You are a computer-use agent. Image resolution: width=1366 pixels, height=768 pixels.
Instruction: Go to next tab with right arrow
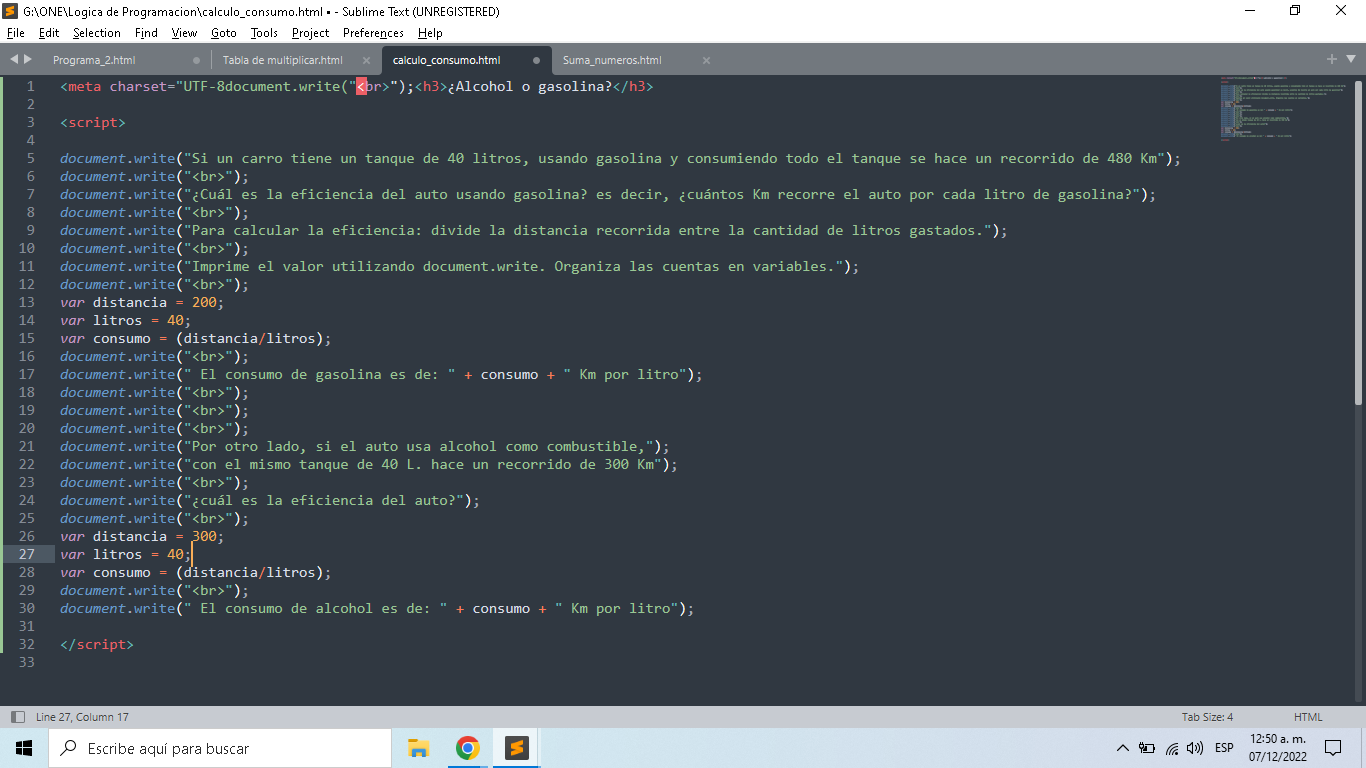pos(28,59)
